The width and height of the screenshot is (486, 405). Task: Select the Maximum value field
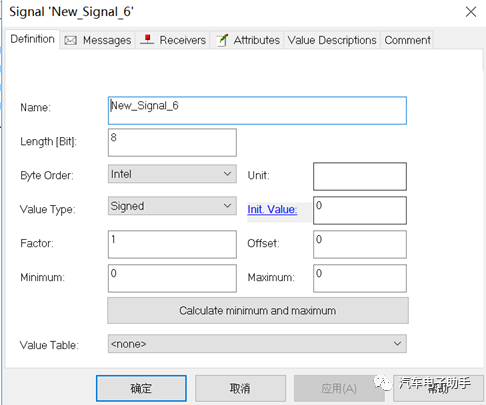pyautogui.click(x=360, y=278)
